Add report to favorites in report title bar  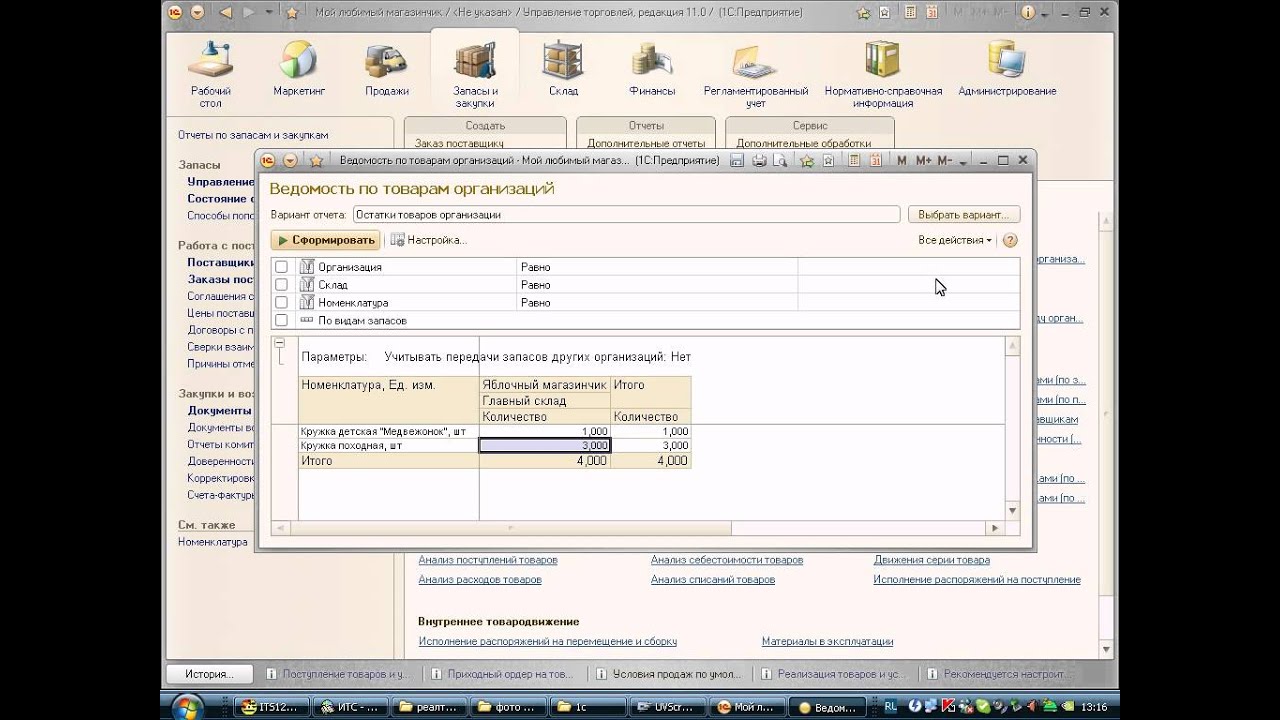(808, 160)
